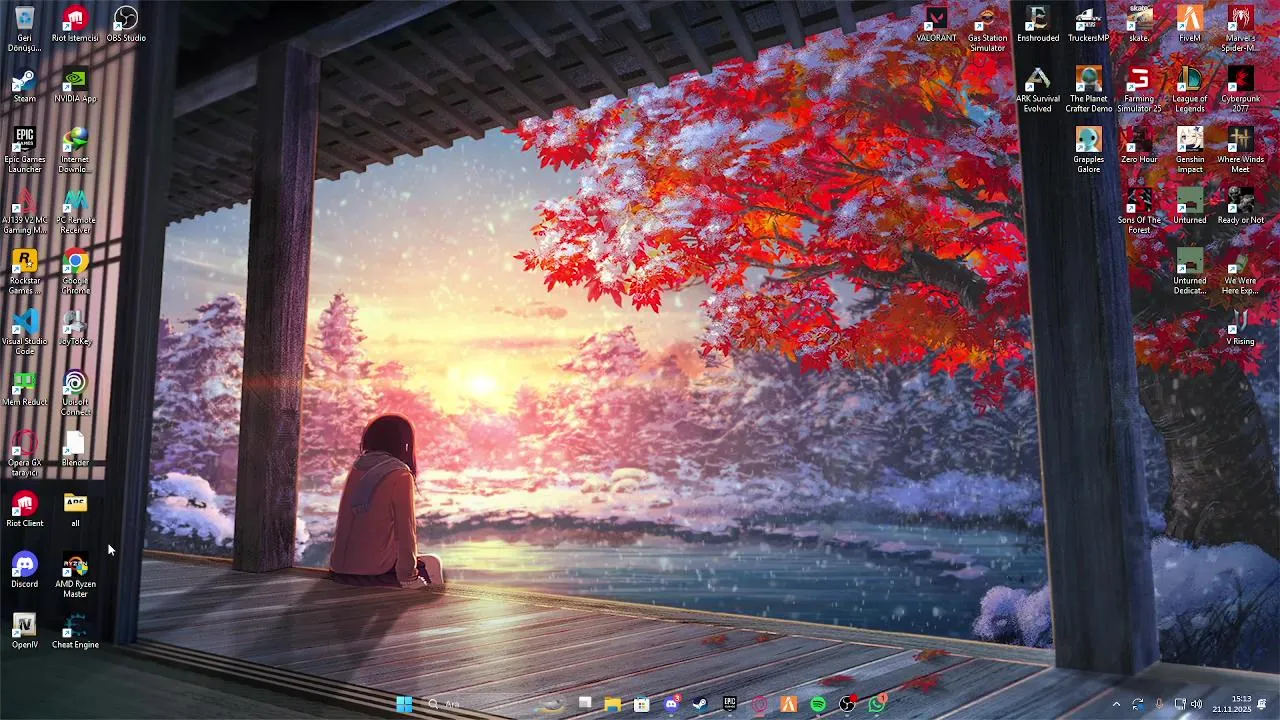Viewport: 1280px width, 720px height.
Task: Select the Marvel's Spider-Man desktop icon
Action: [x=1240, y=28]
